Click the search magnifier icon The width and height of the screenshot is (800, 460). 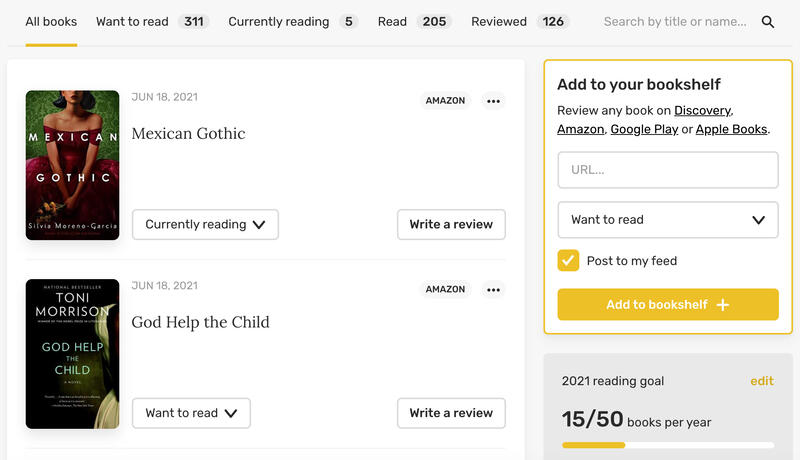coord(768,22)
